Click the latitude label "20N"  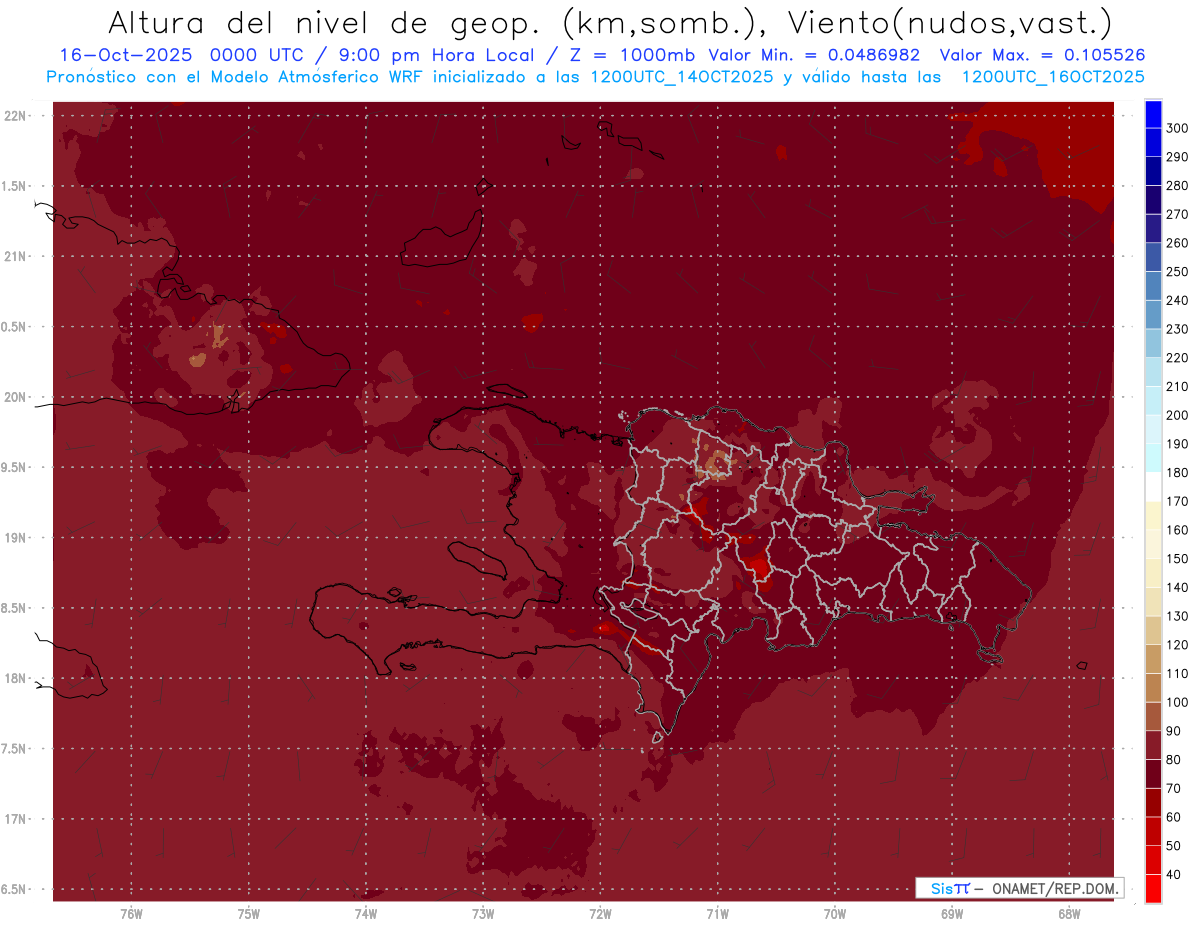coord(15,397)
